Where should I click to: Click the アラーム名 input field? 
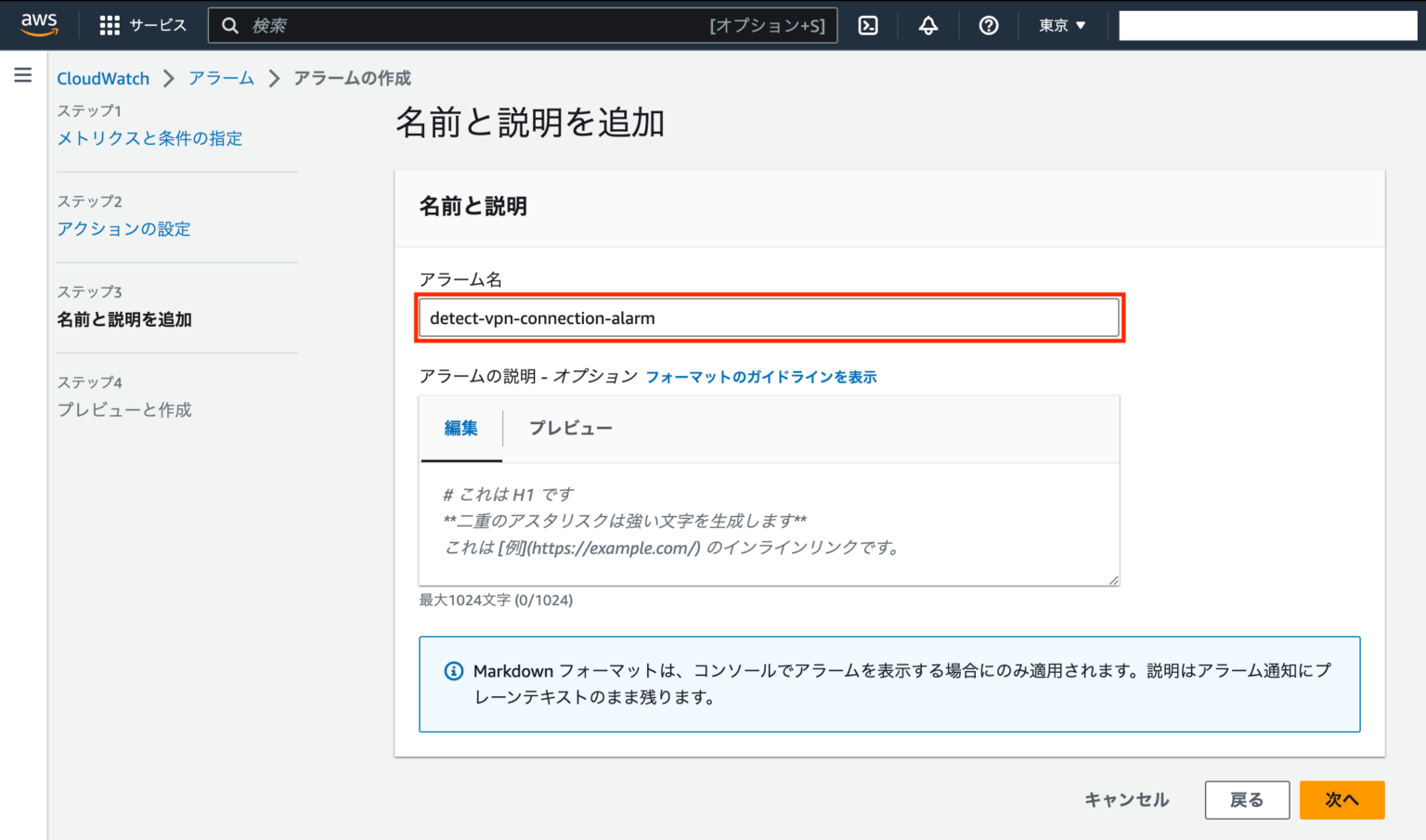pyautogui.click(x=769, y=317)
